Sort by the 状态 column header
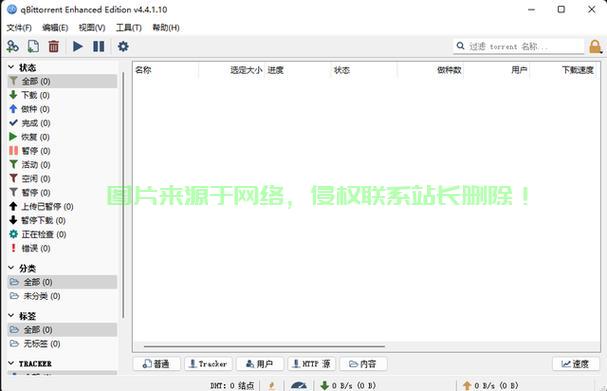 click(364, 70)
